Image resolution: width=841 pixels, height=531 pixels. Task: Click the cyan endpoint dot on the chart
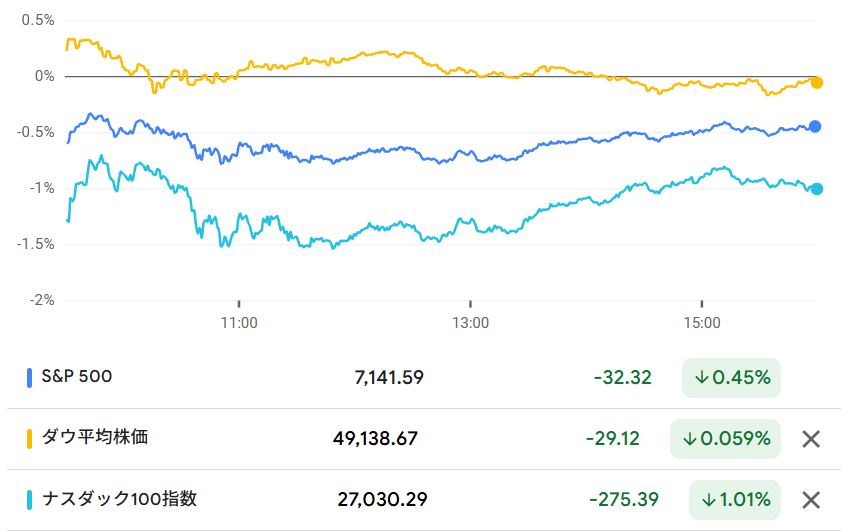tap(817, 189)
